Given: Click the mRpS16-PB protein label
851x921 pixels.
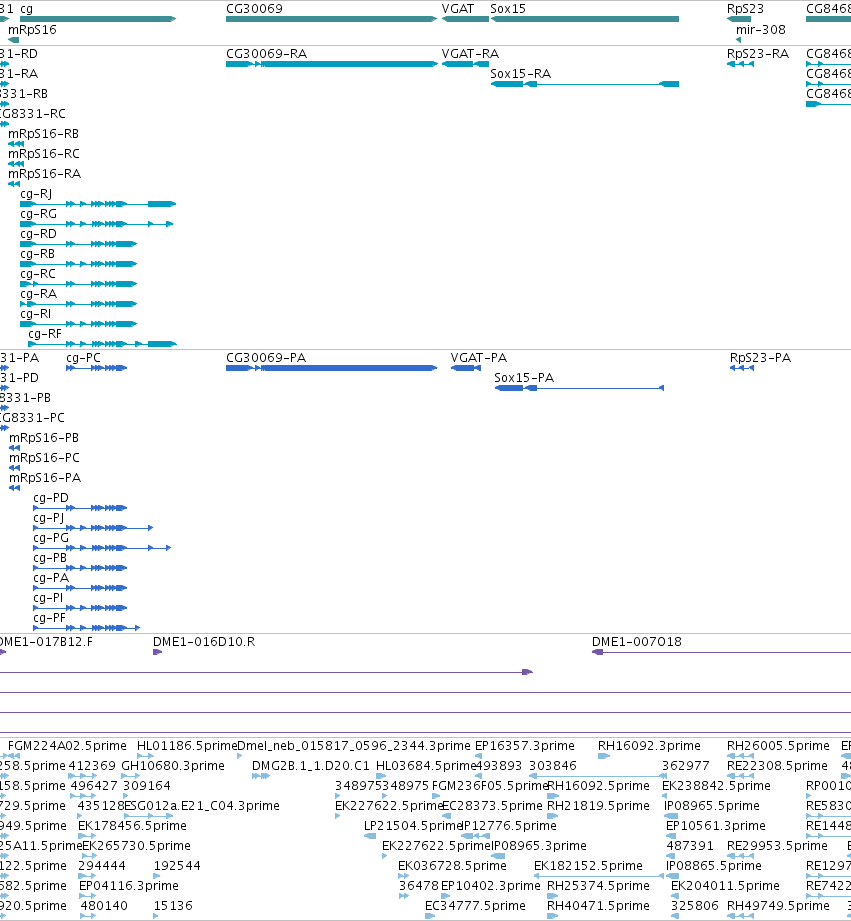Looking at the screenshot, I should point(44,438).
